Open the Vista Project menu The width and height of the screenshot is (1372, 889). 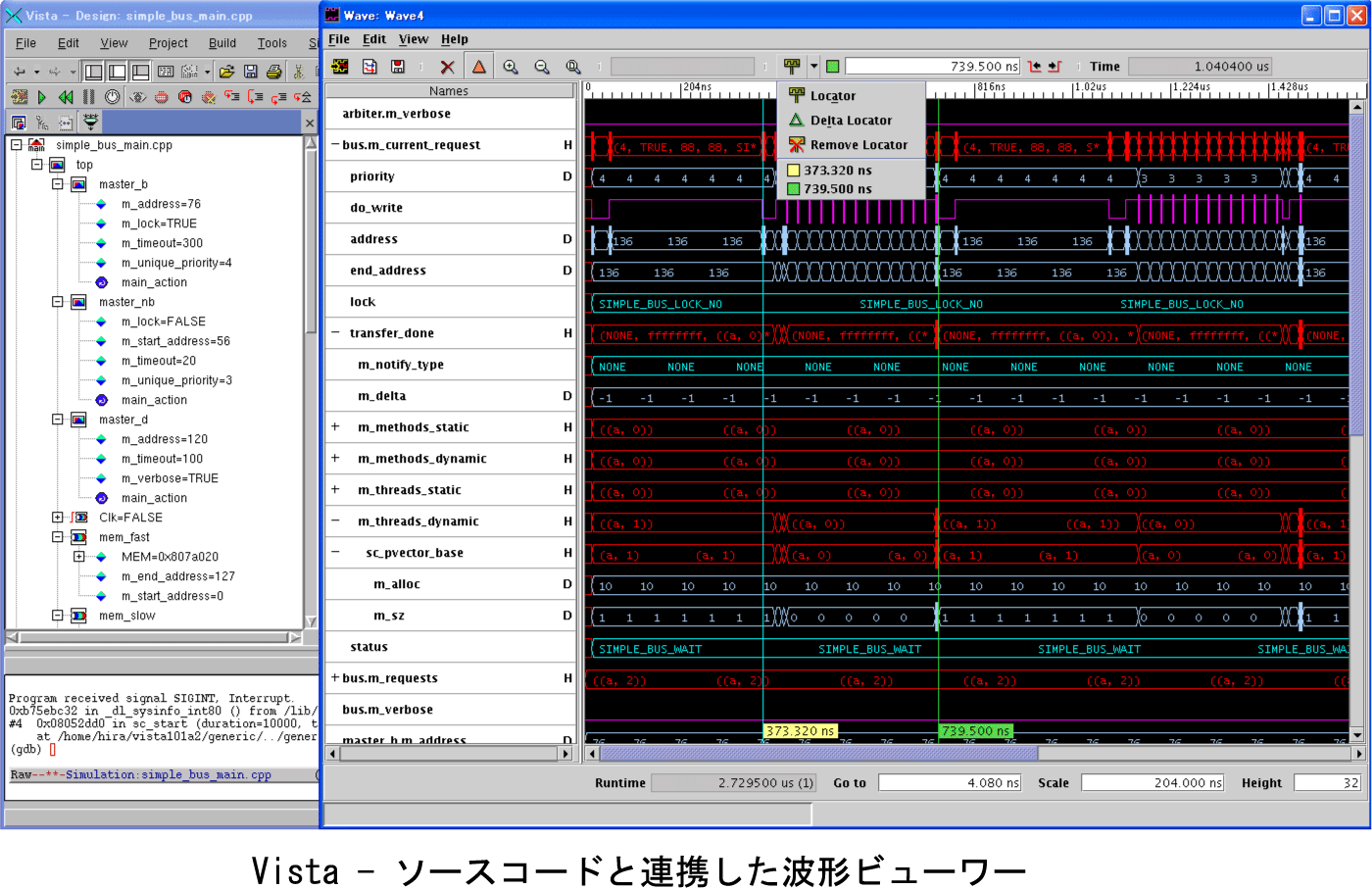(169, 43)
